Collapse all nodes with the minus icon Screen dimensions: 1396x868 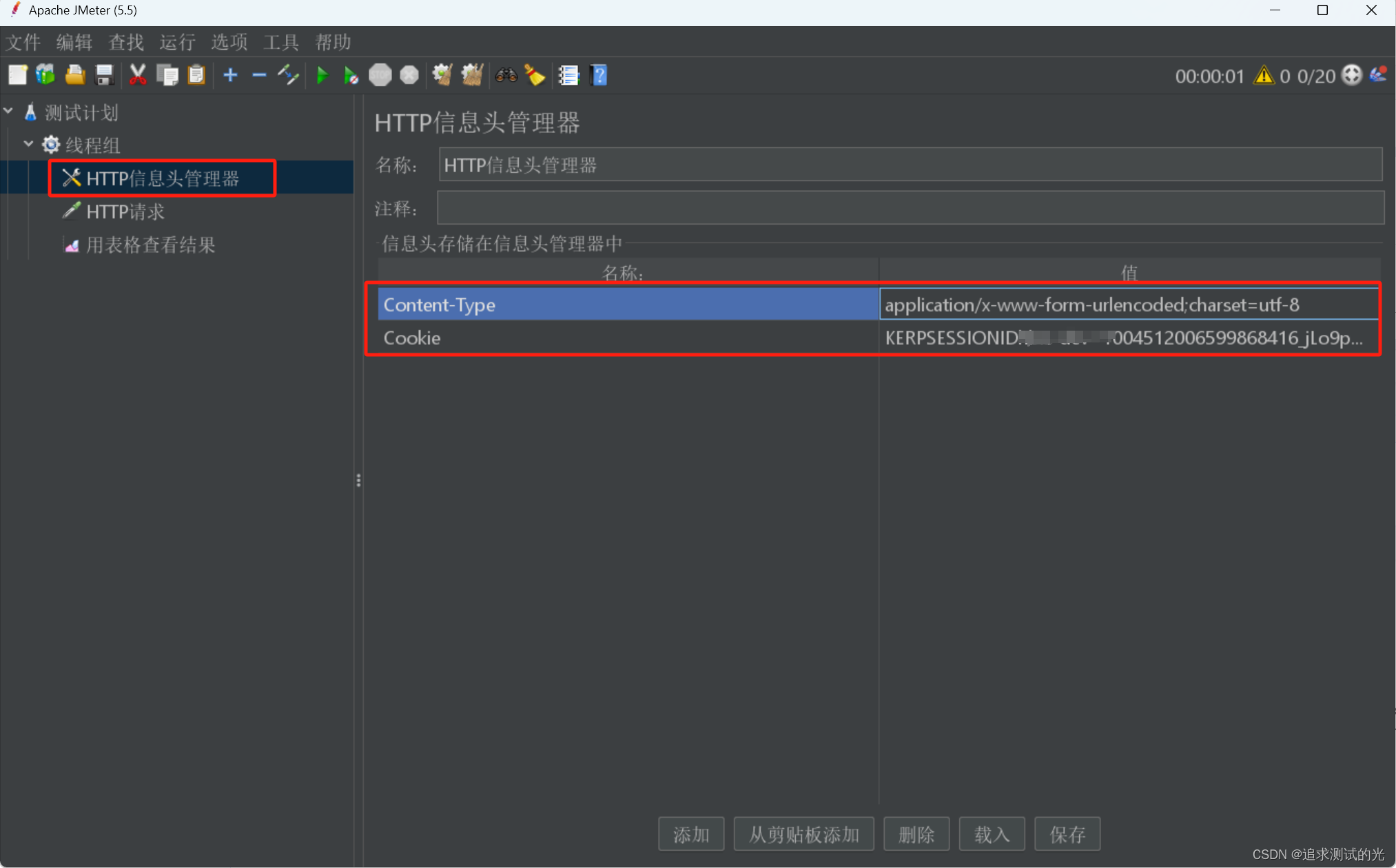(x=259, y=75)
